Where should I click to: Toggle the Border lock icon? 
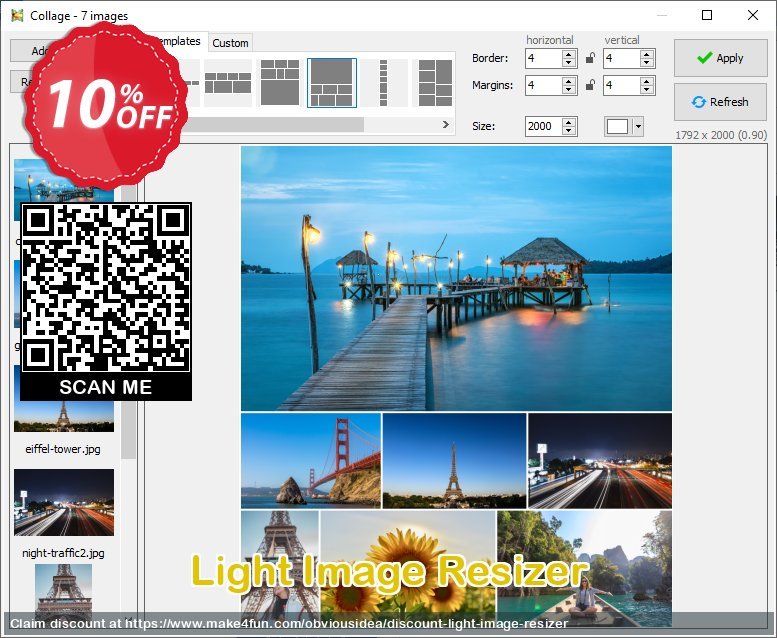(590, 58)
